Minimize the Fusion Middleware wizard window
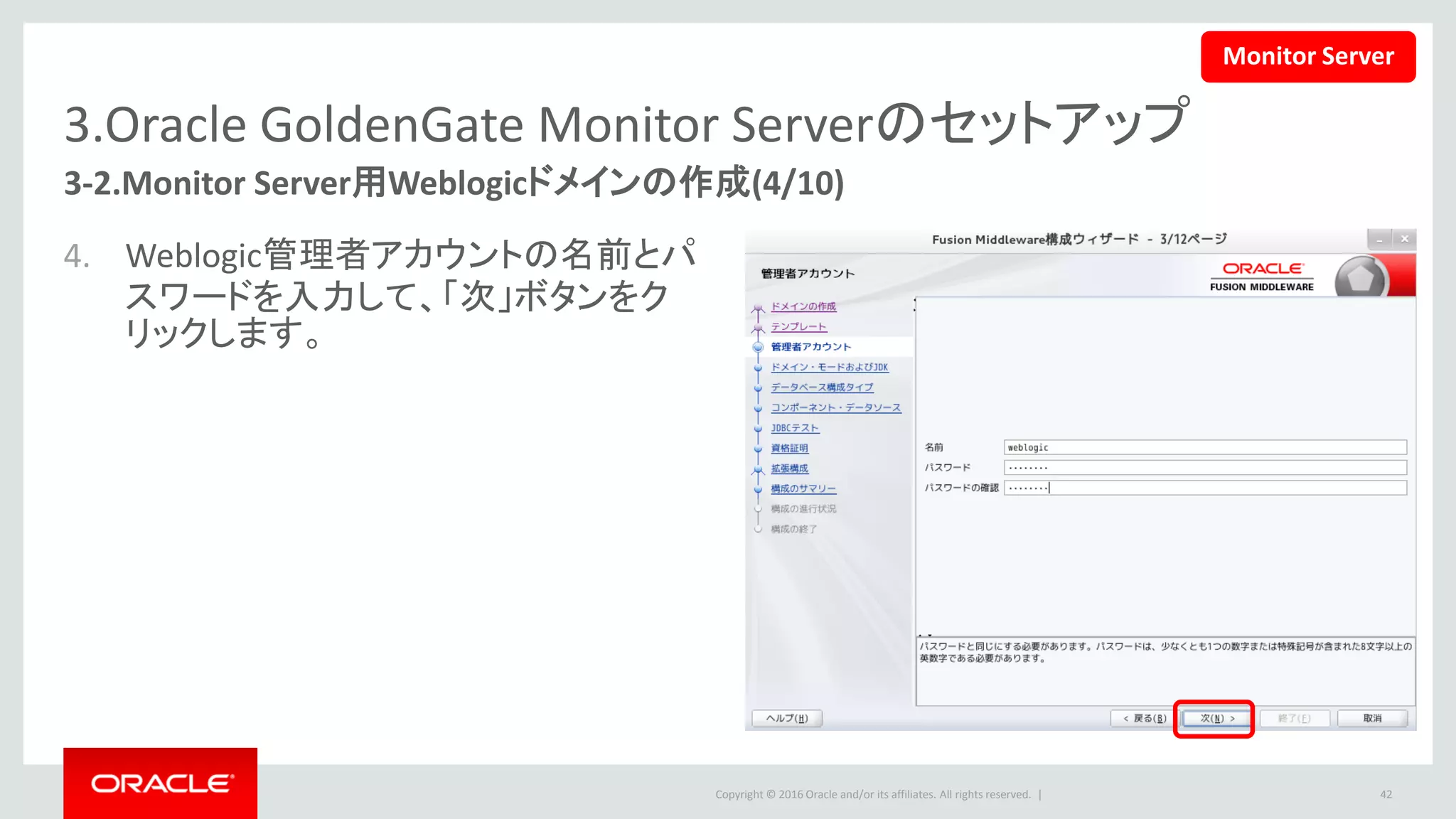The height and width of the screenshot is (819, 1456). [1379, 239]
